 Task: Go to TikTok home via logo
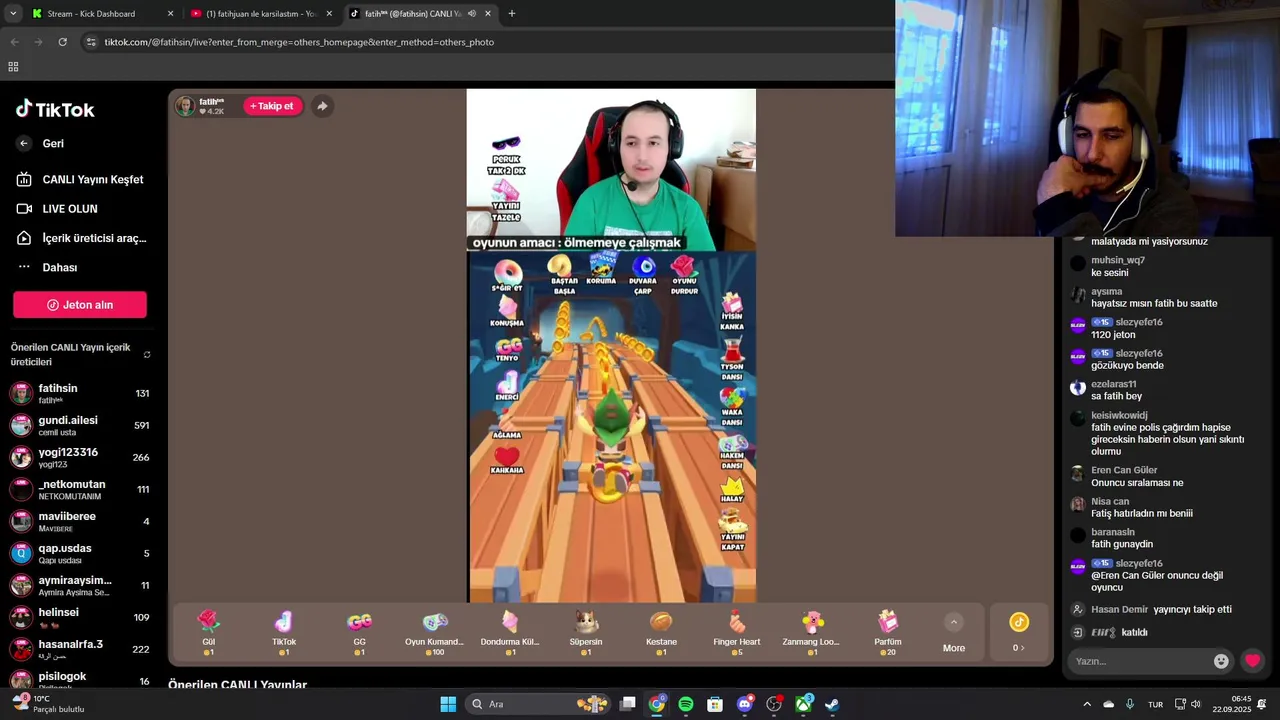point(55,109)
